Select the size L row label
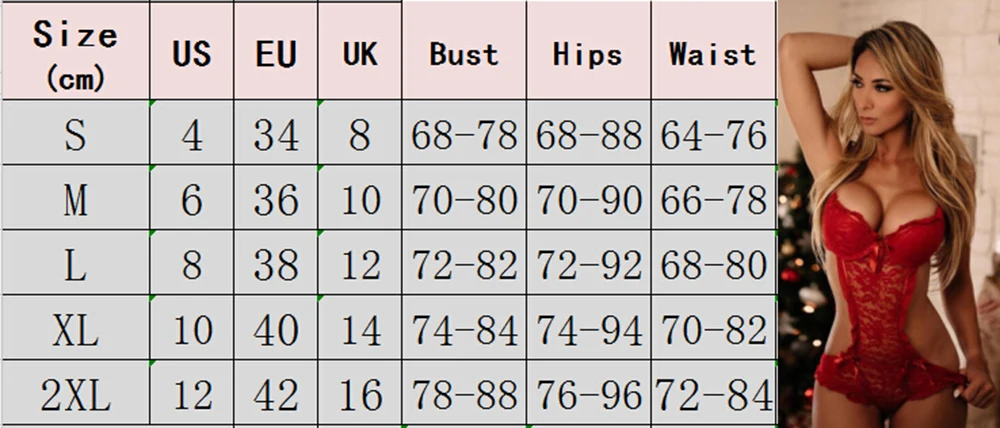 75,262
